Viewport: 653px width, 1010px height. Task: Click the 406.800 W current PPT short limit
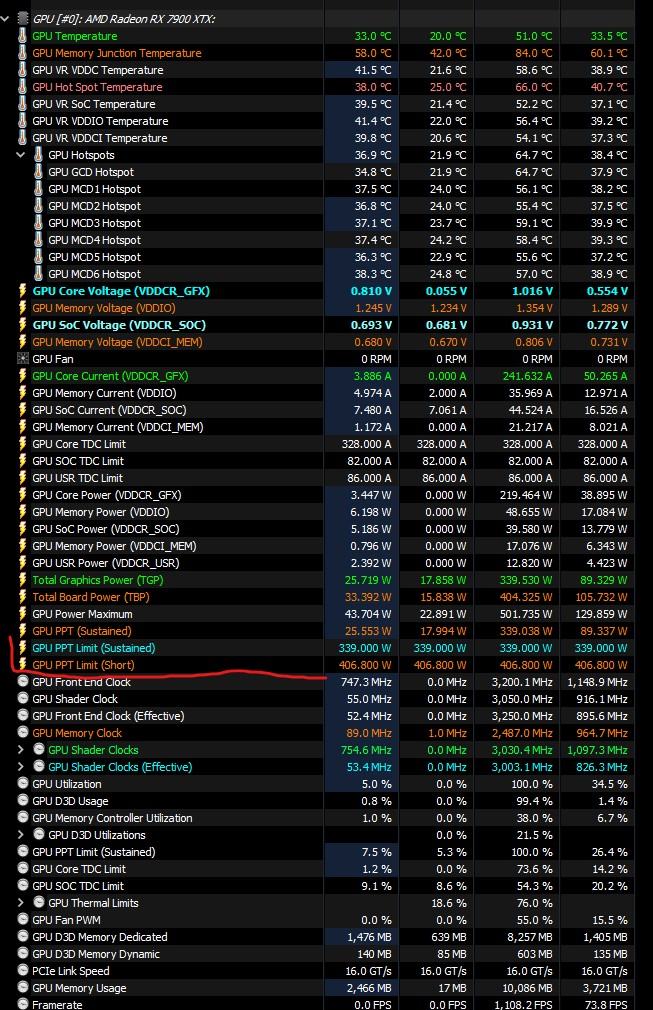tap(365, 665)
